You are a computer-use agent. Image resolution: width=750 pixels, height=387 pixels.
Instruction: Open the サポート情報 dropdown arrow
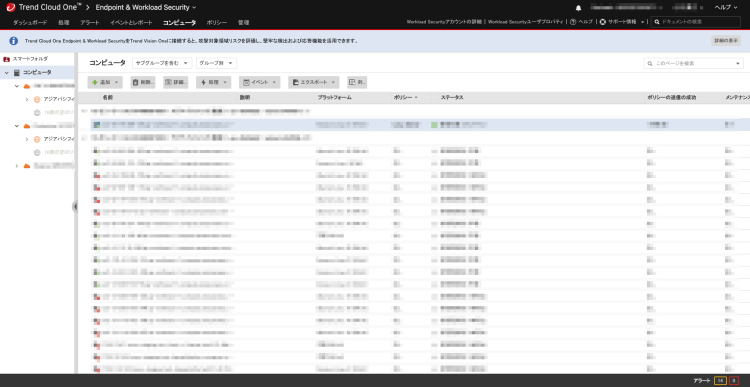pos(642,22)
